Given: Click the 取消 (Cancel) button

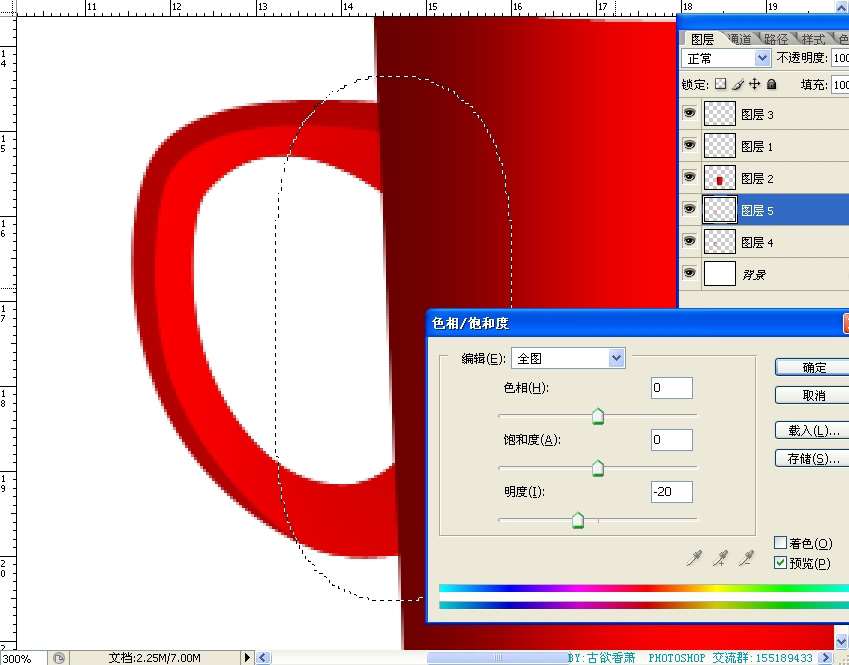Looking at the screenshot, I should (812, 395).
